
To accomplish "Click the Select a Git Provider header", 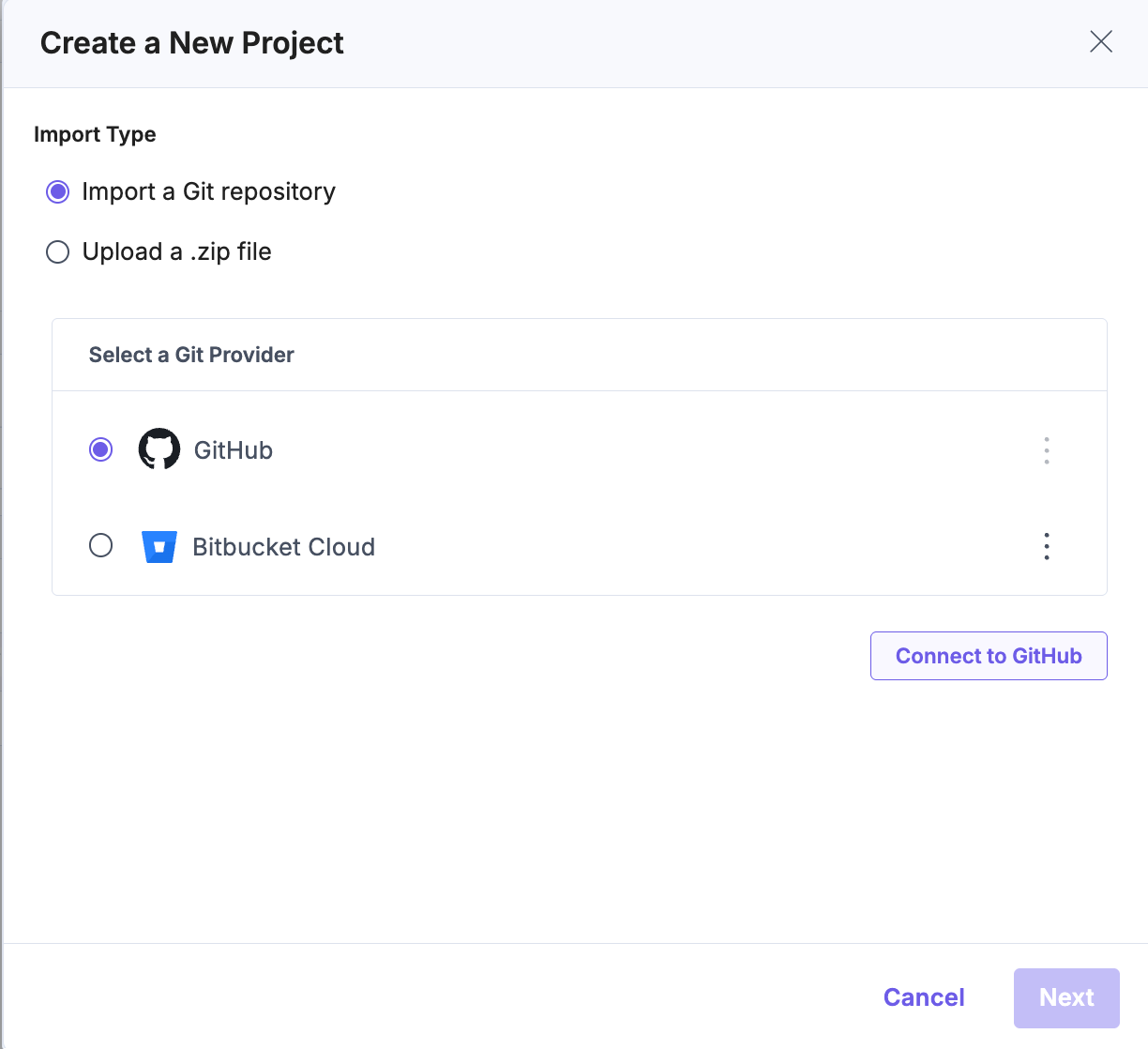I will coord(191,355).
